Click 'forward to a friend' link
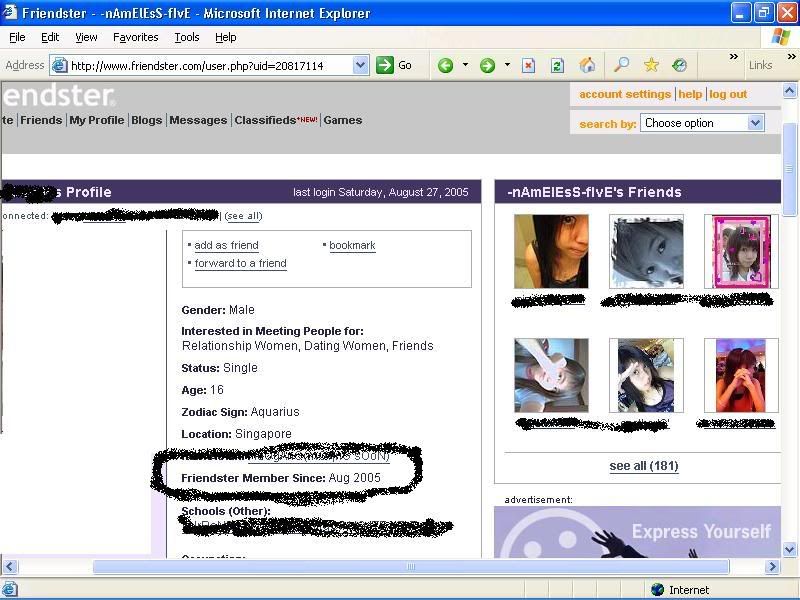800x600 pixels. 240,264
